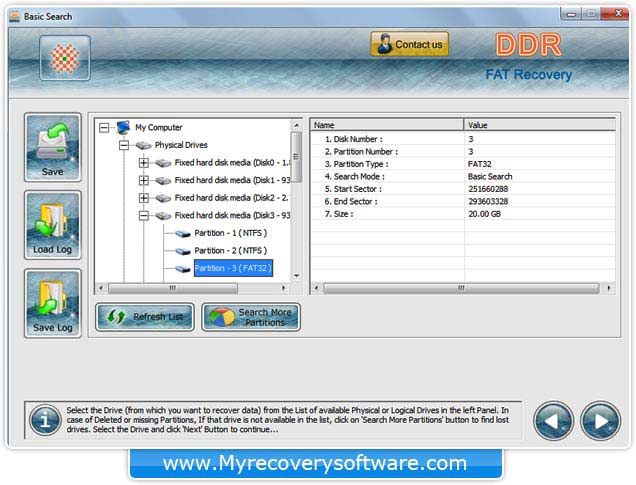Click the end sector value 293603328
The image size is (636, 485).
coord(488,202)
